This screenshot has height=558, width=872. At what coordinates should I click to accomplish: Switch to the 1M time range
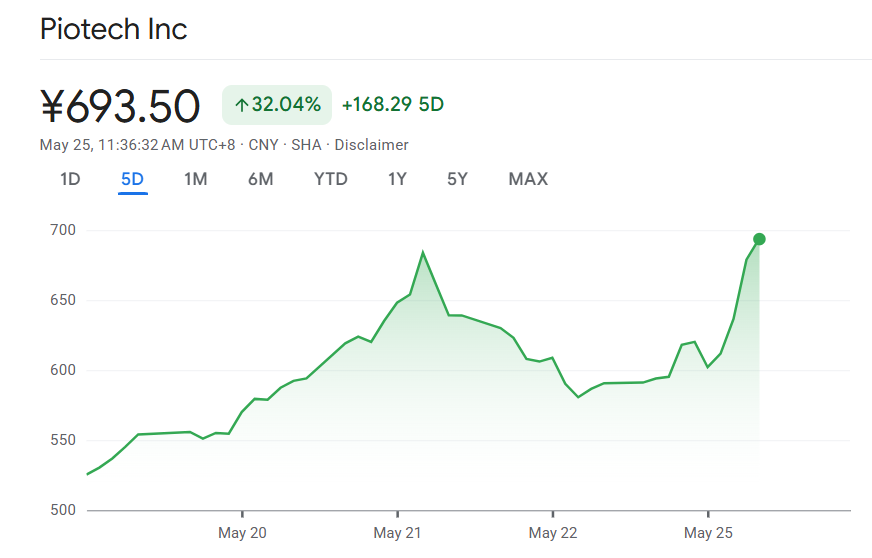pyautogui.click(x=196, y=179)
